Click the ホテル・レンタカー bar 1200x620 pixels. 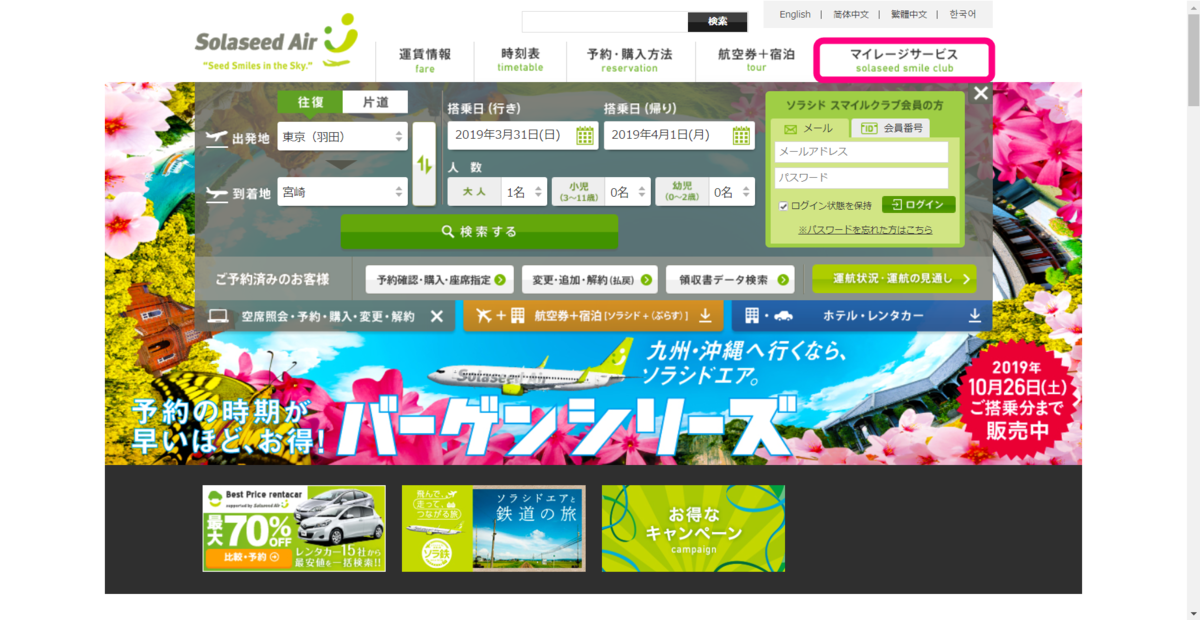pos(862,316)
